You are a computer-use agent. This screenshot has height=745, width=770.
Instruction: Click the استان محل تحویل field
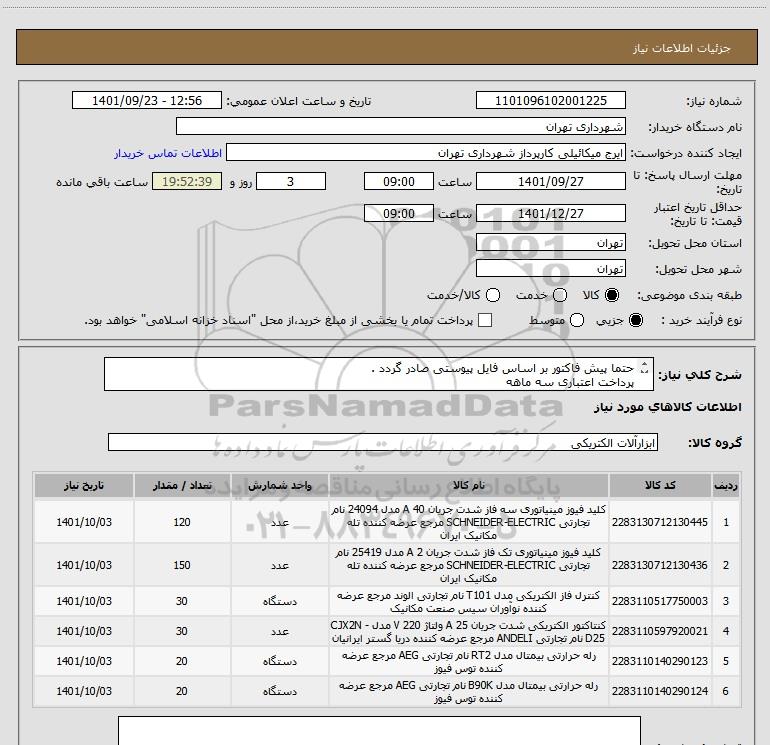pyautogui.click(x=550, y=242)
